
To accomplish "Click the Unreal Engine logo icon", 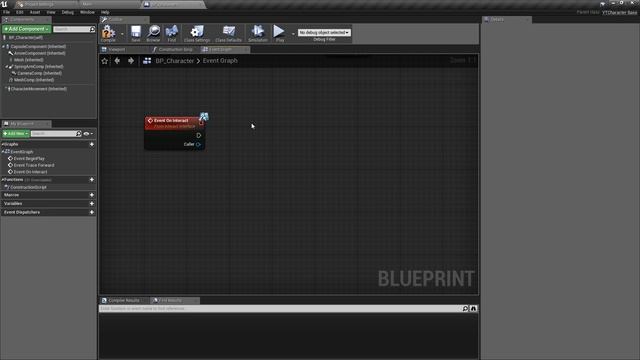I will 4,4.
